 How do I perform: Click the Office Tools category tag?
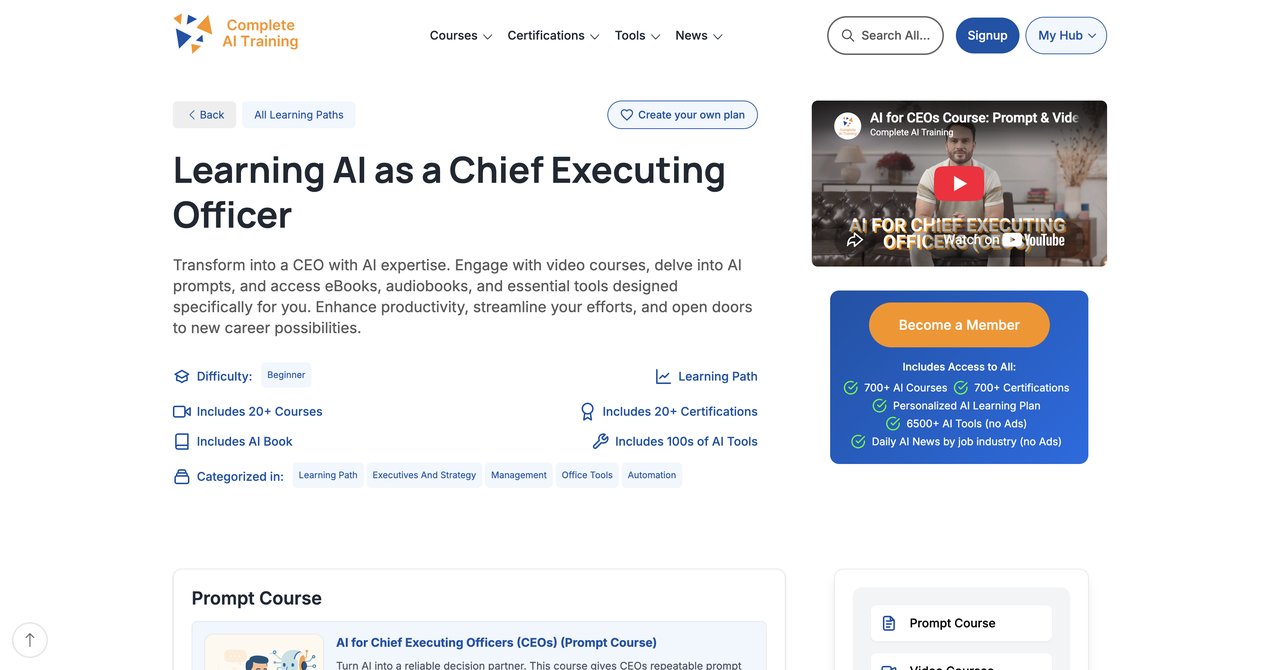point(587,475)
